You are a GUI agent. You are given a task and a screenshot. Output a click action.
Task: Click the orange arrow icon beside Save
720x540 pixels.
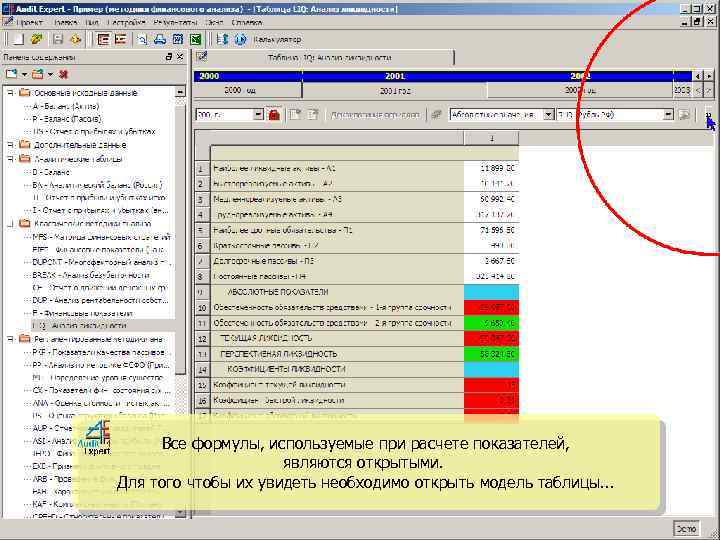point(76,39)
